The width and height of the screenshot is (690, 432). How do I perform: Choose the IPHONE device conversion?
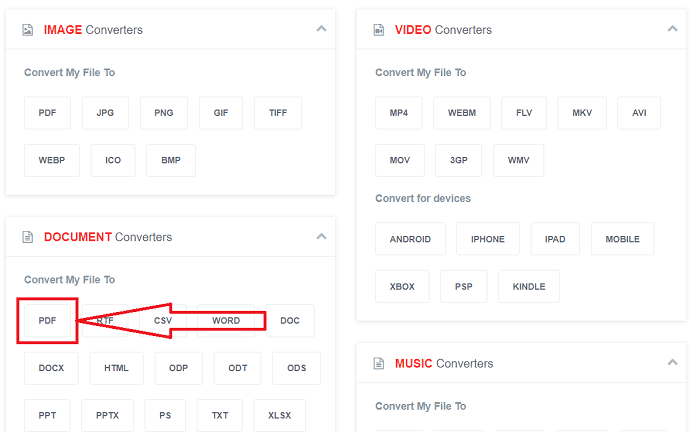pos(488,239)
